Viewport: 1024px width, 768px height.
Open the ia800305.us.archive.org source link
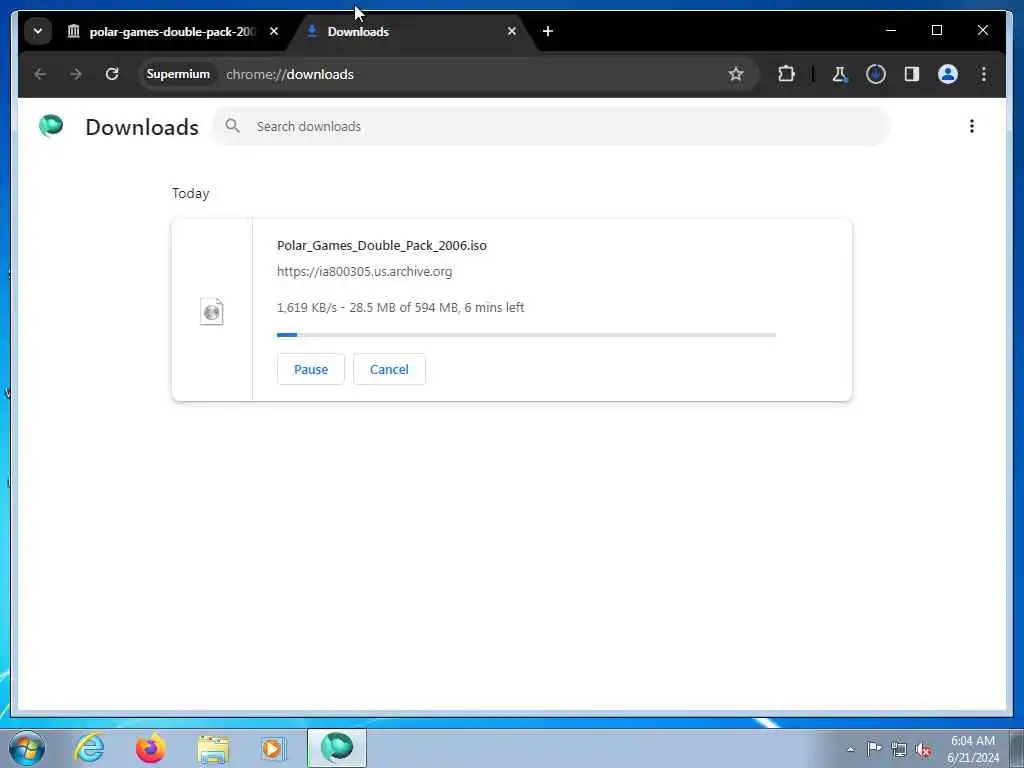tap(364, 272)
